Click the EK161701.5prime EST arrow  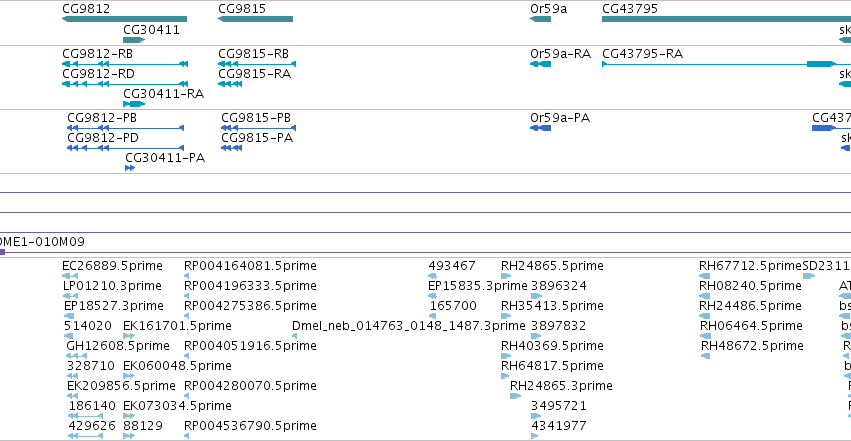pyautogui.click(x=129, y=336)
